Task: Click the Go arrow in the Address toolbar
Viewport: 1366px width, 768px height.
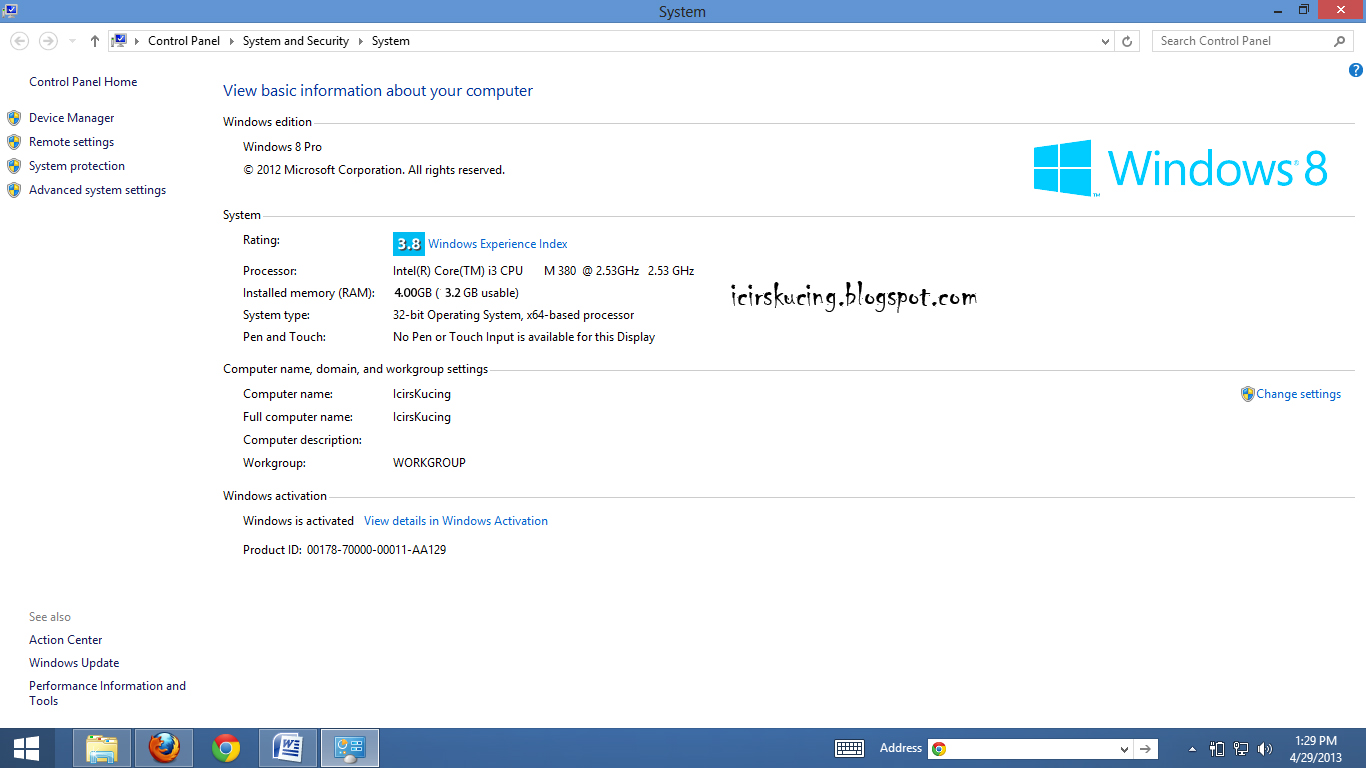Action: (1146, 748)
